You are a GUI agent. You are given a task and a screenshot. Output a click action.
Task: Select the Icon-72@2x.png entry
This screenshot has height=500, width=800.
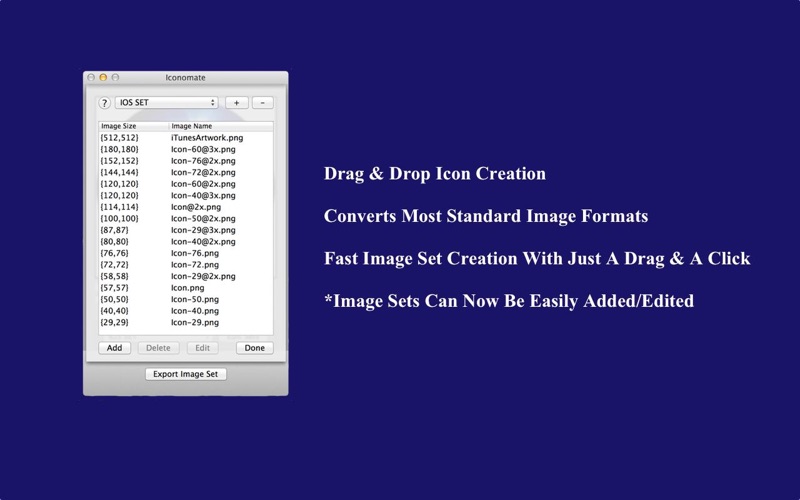tap(203, 172)
